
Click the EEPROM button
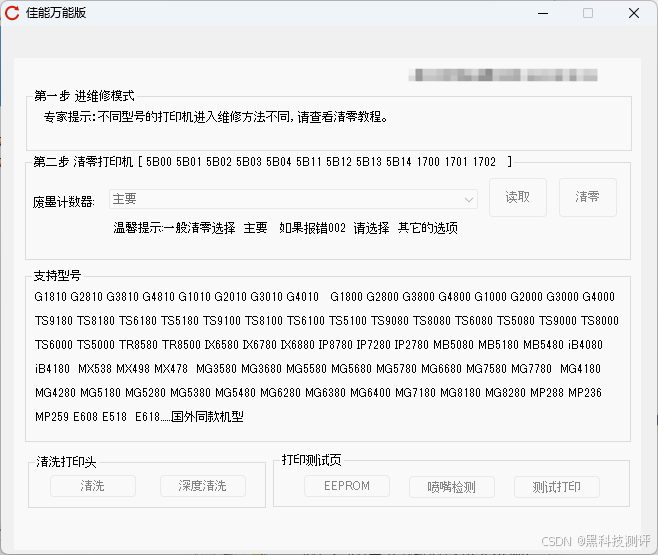tap(347, 486)
